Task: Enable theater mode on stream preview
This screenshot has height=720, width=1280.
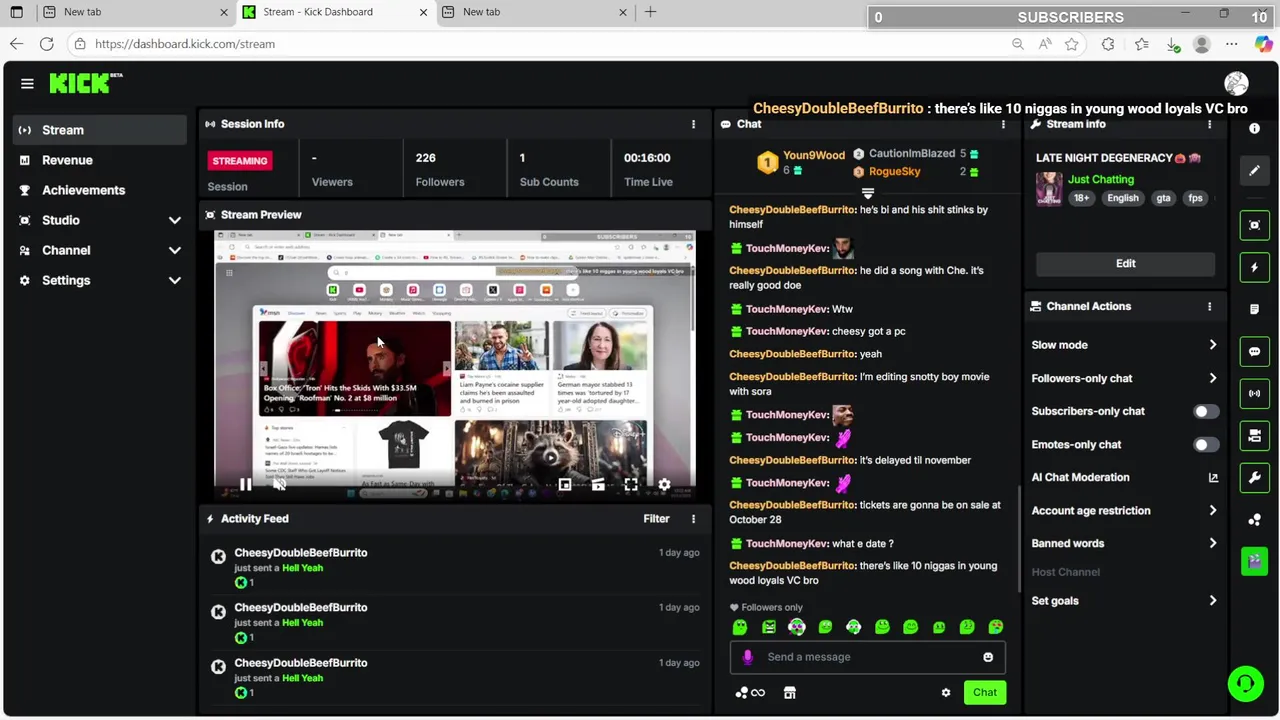Action: point(598,485)
